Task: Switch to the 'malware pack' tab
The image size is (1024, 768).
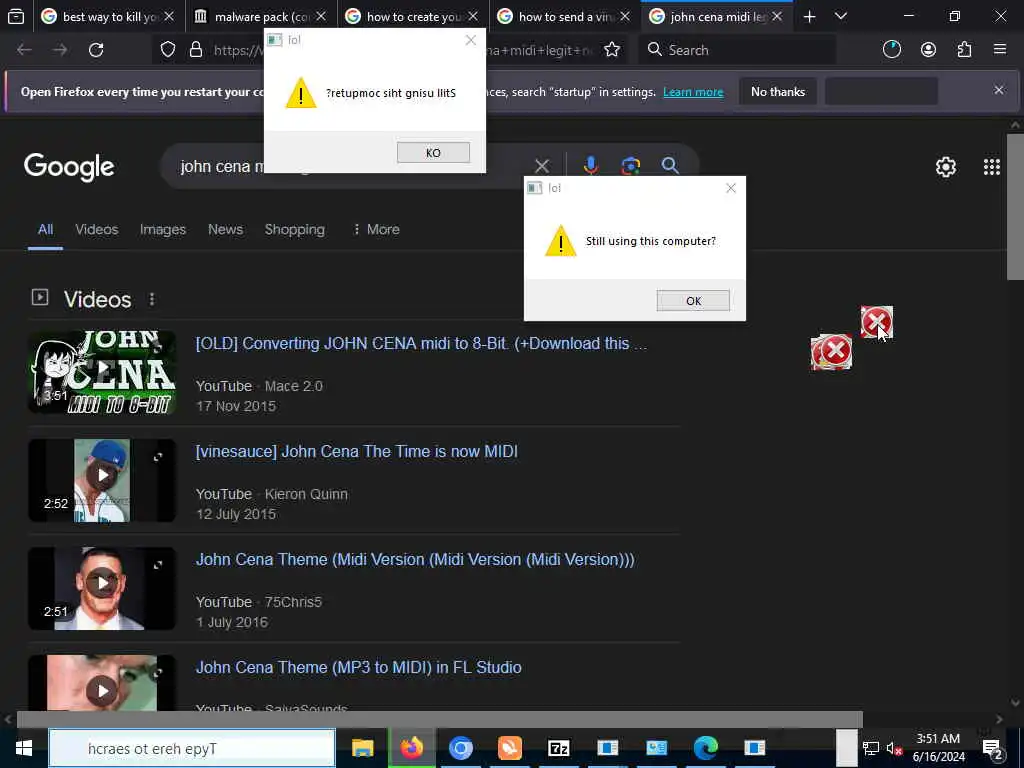Action: click(261, 16)
